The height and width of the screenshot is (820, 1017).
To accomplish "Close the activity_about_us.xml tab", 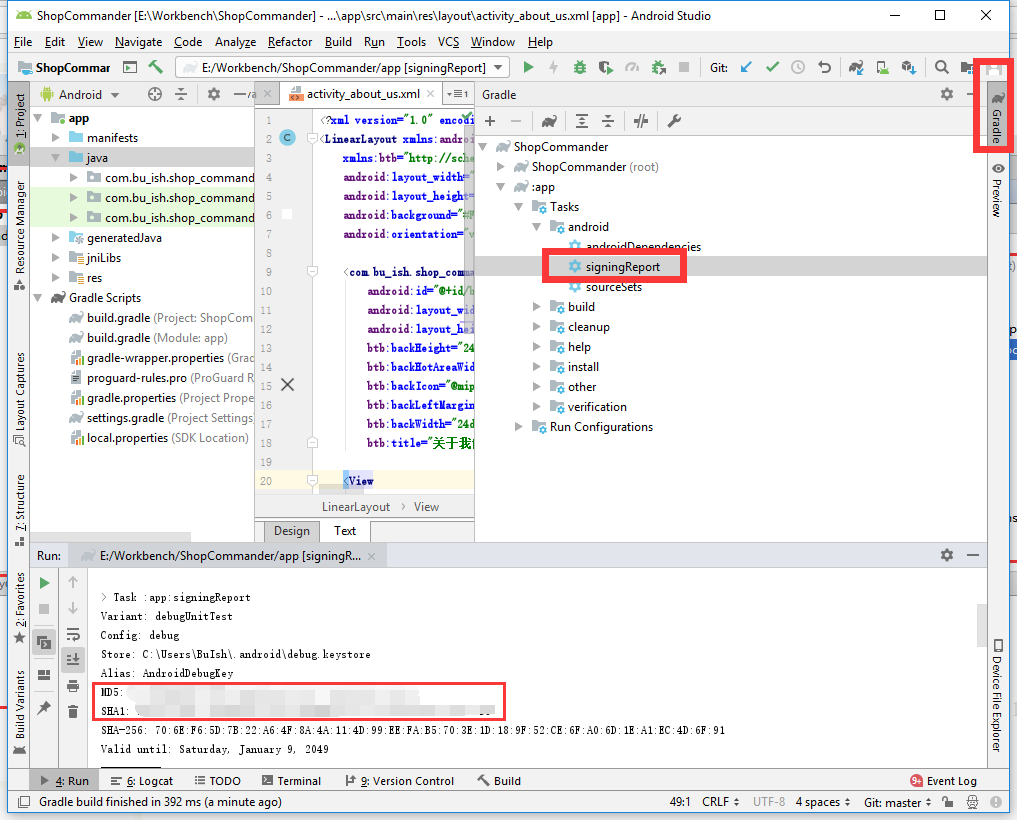I will 430,94.
